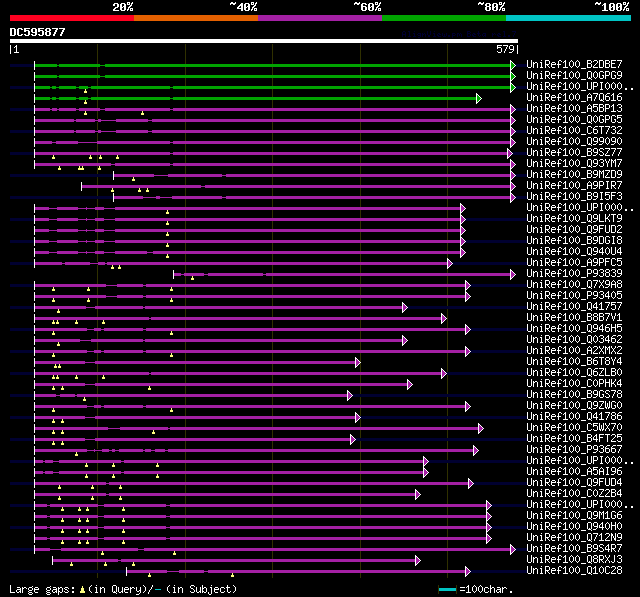Open the UniRef100_B2DBE7 hit label
This screenshot has width=640, height=597.
pos(574,64)
